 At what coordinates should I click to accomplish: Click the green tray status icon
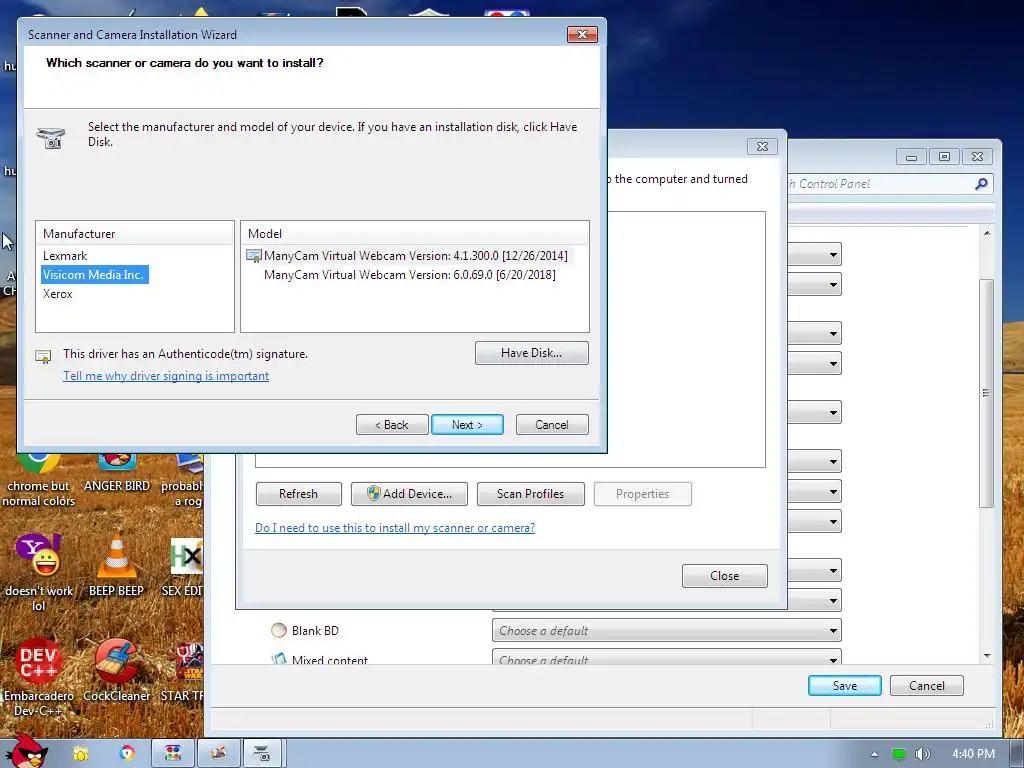pyautogui.click(x=899, y=754)
